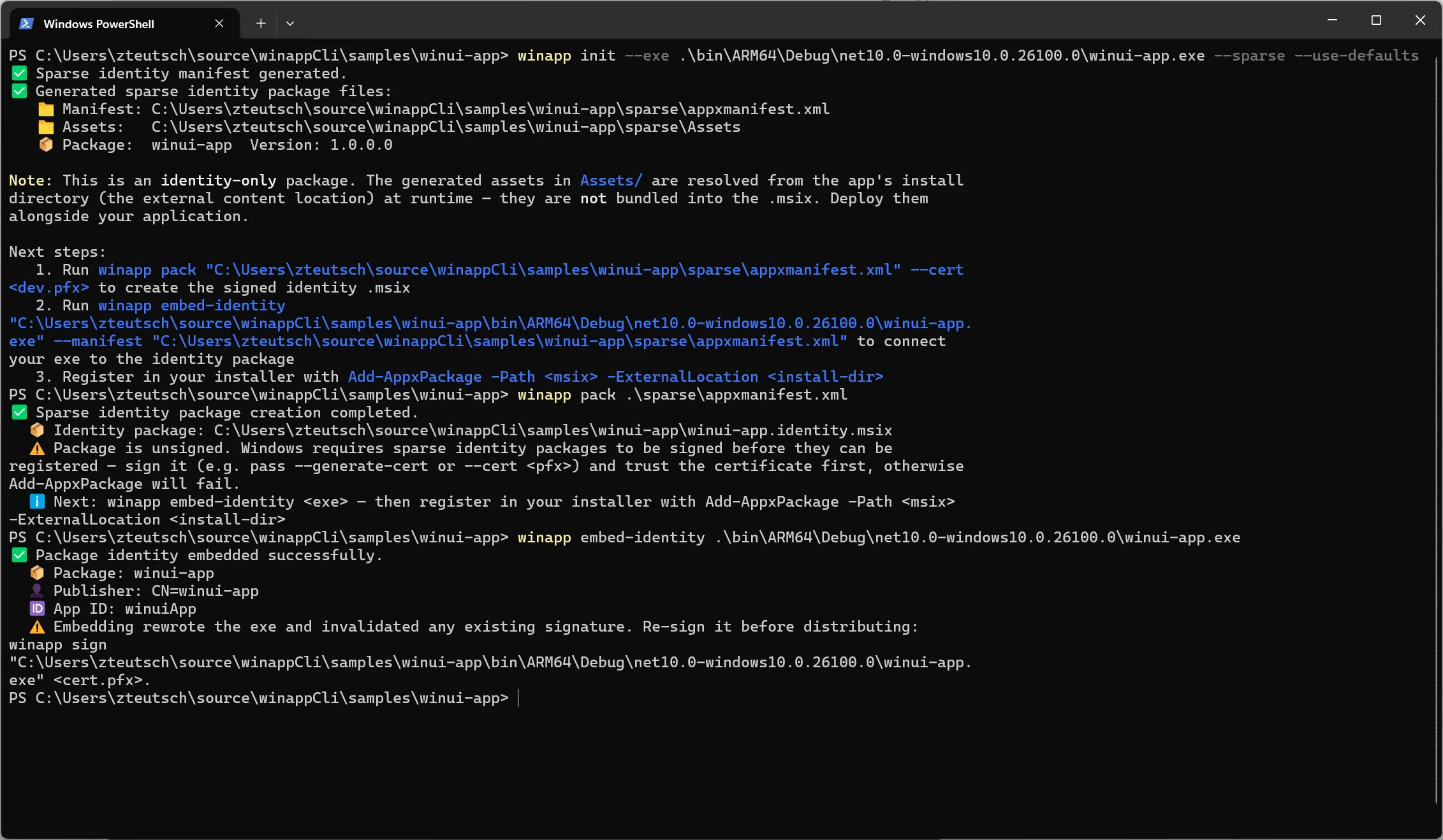Click 'Publisher: CN=winui-app' line
Screen dimensions: 1443x840
click(156, 591)
